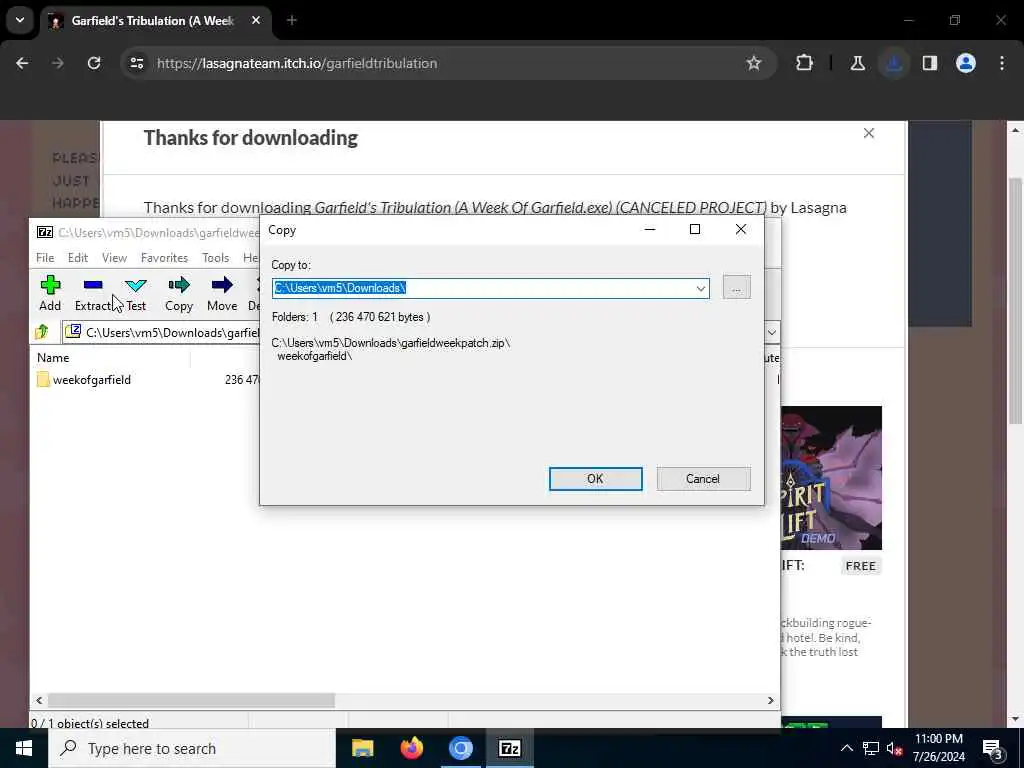The height and width of the screenshot is (768, 1024).
Task: Click the web page vertical scrollbar thumb
Action: [x=1016, y=300]
